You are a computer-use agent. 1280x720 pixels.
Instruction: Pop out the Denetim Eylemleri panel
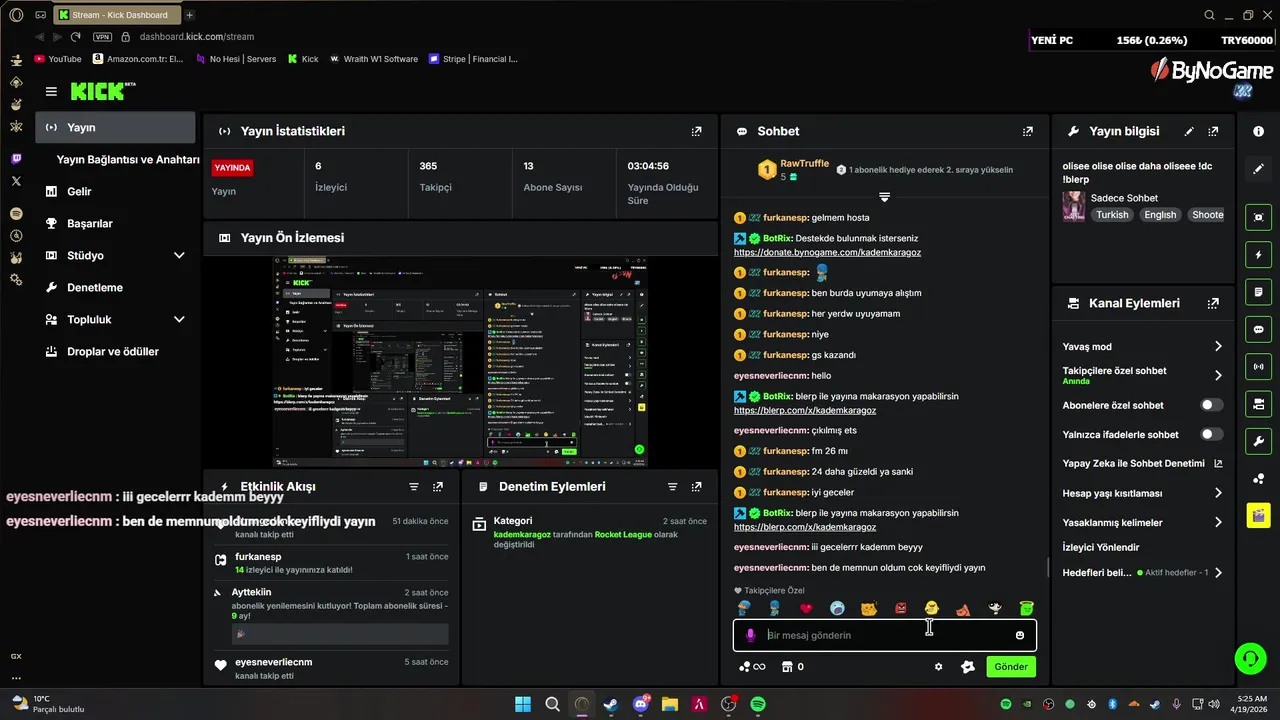[696, 487]
